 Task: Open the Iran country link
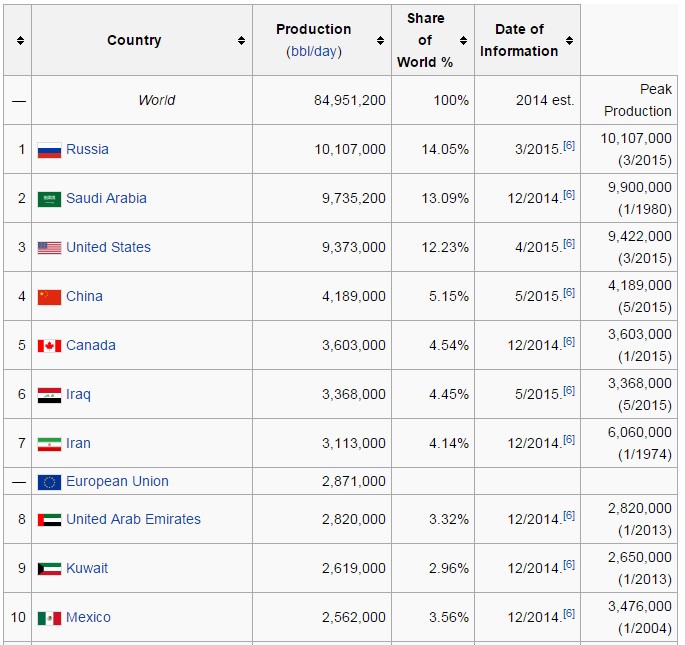tap(78, 443)
